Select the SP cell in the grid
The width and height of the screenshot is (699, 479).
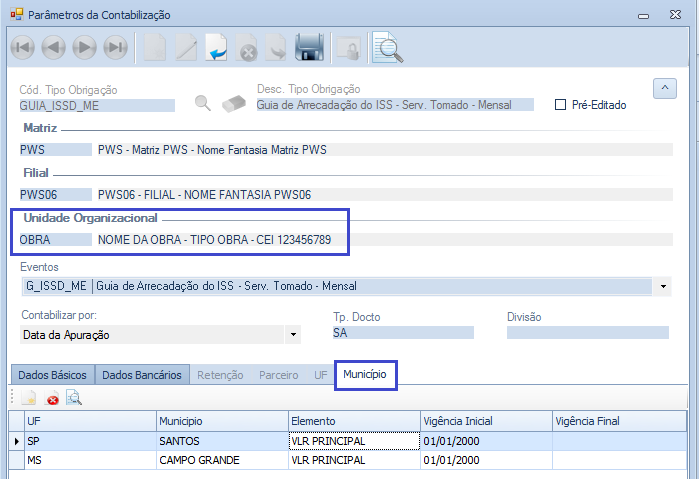(x=90, y=441)
